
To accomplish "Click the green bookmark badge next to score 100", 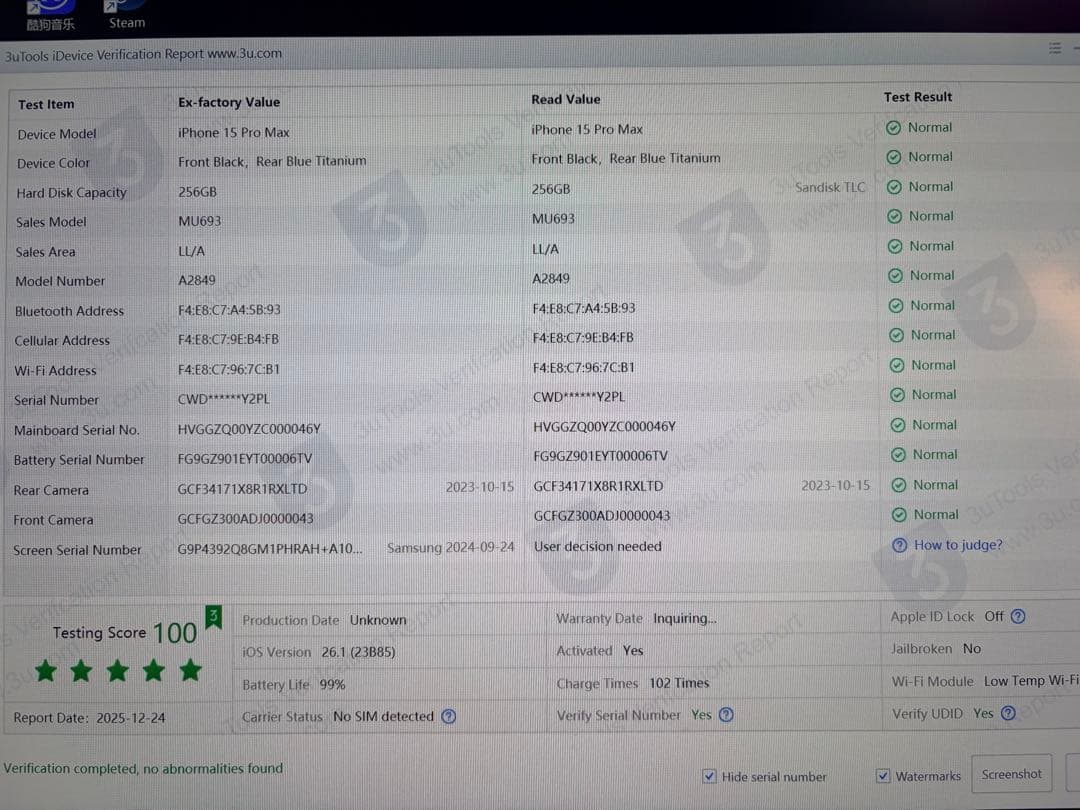I will tap(214, 617).
